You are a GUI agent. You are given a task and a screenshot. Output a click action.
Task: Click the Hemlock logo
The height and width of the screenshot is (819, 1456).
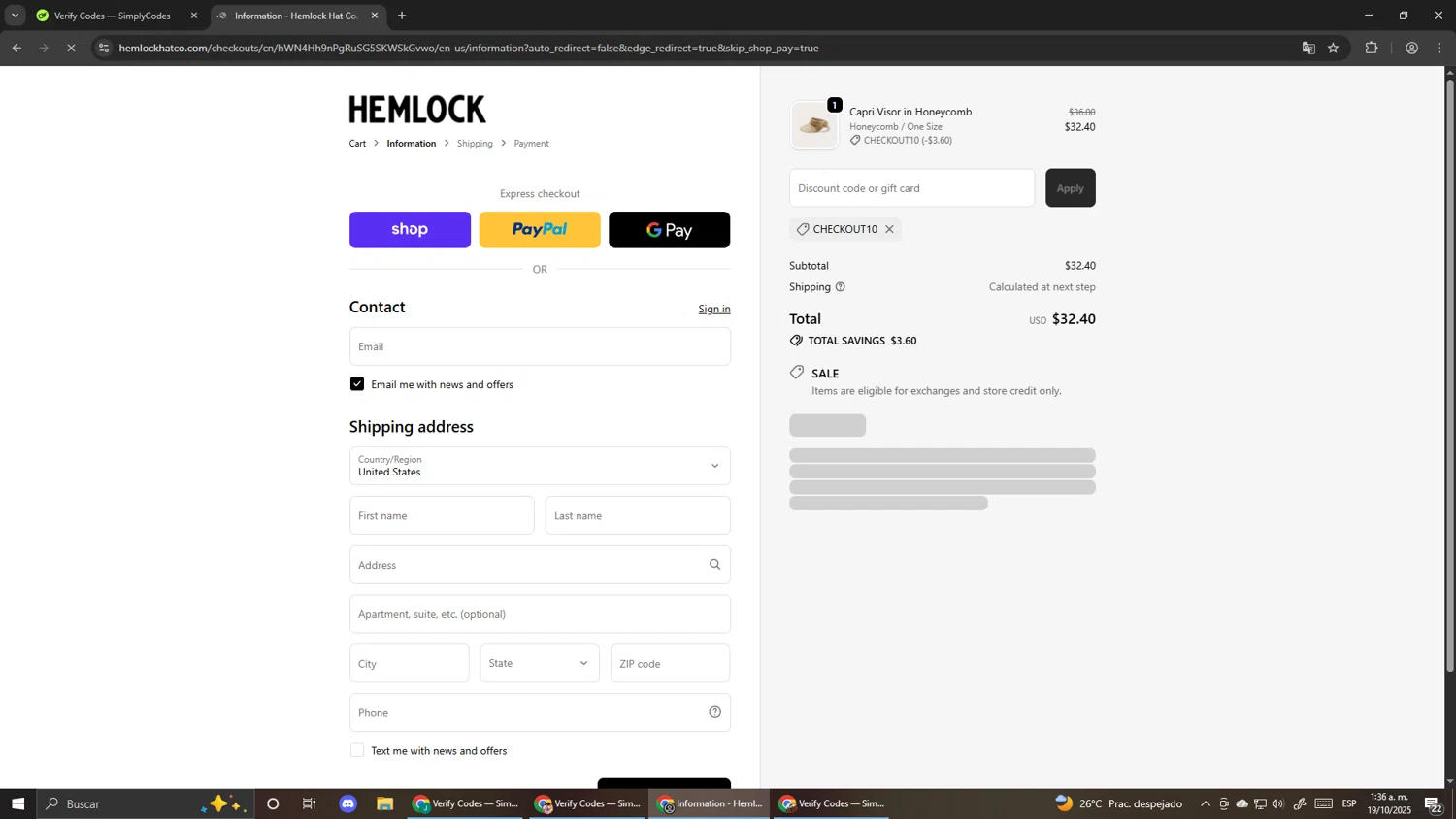tap(417, 109)
